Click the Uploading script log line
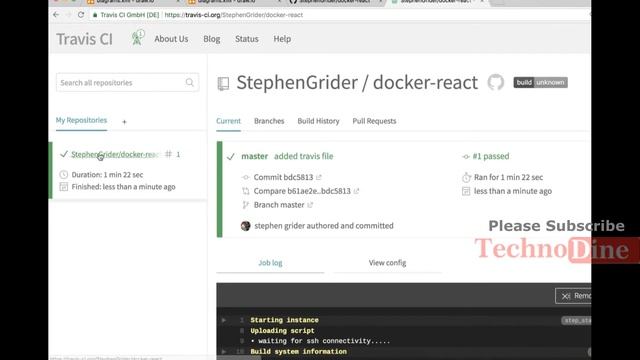Image resolution: width=640 pixels, height=360 pixels. point(282,331)
